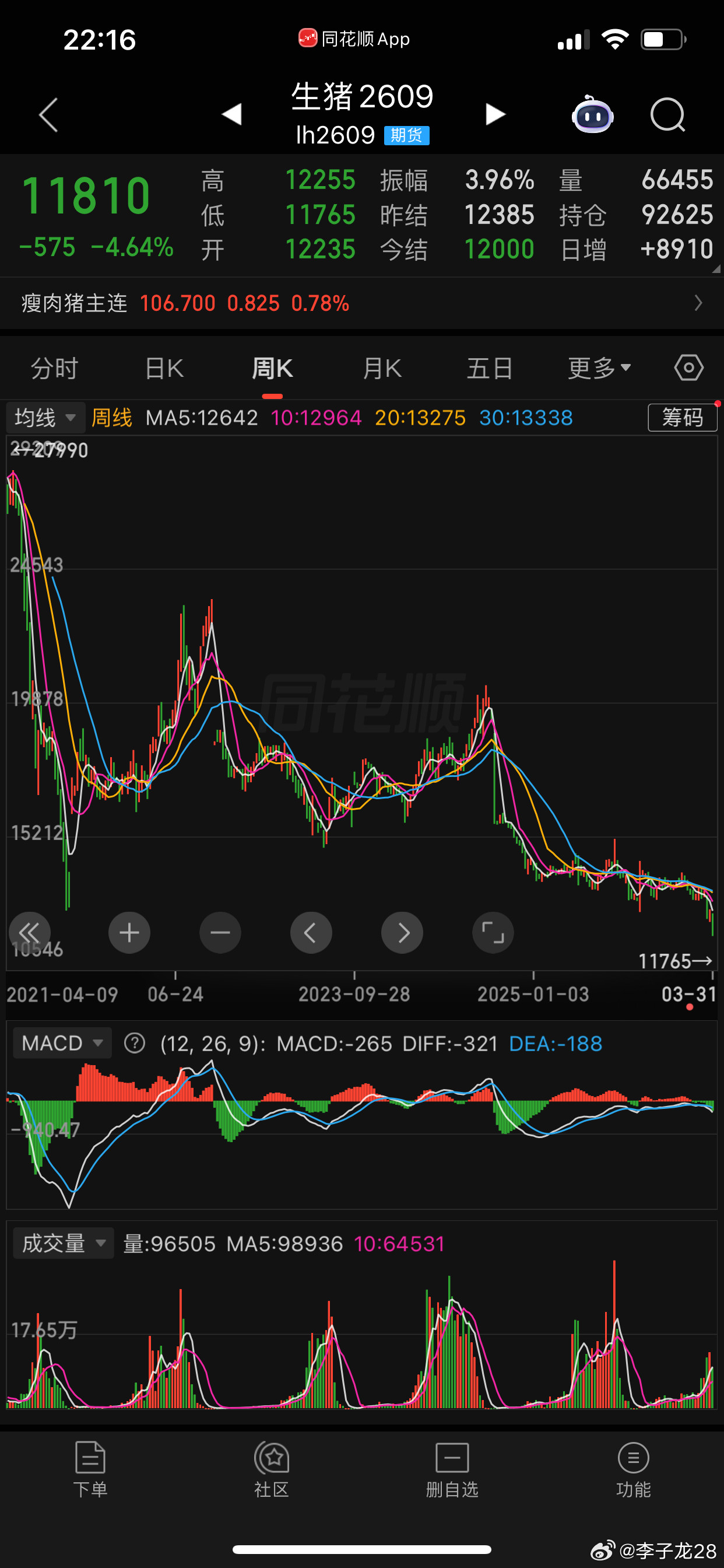
Task: Tap the 03-31 date marker
Action: [688, 995]
